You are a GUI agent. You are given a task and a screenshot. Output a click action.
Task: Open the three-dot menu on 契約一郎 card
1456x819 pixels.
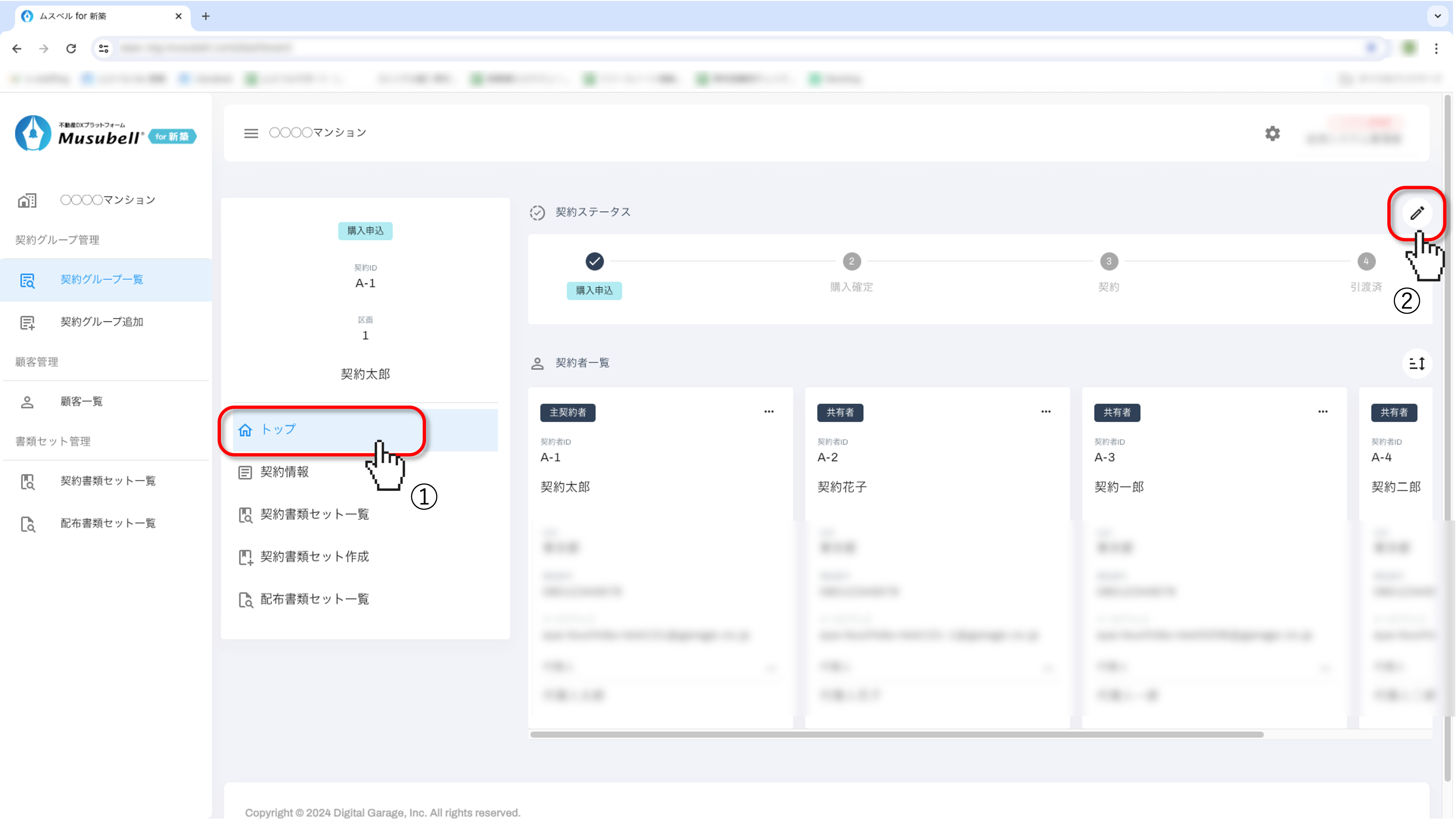1323,412
